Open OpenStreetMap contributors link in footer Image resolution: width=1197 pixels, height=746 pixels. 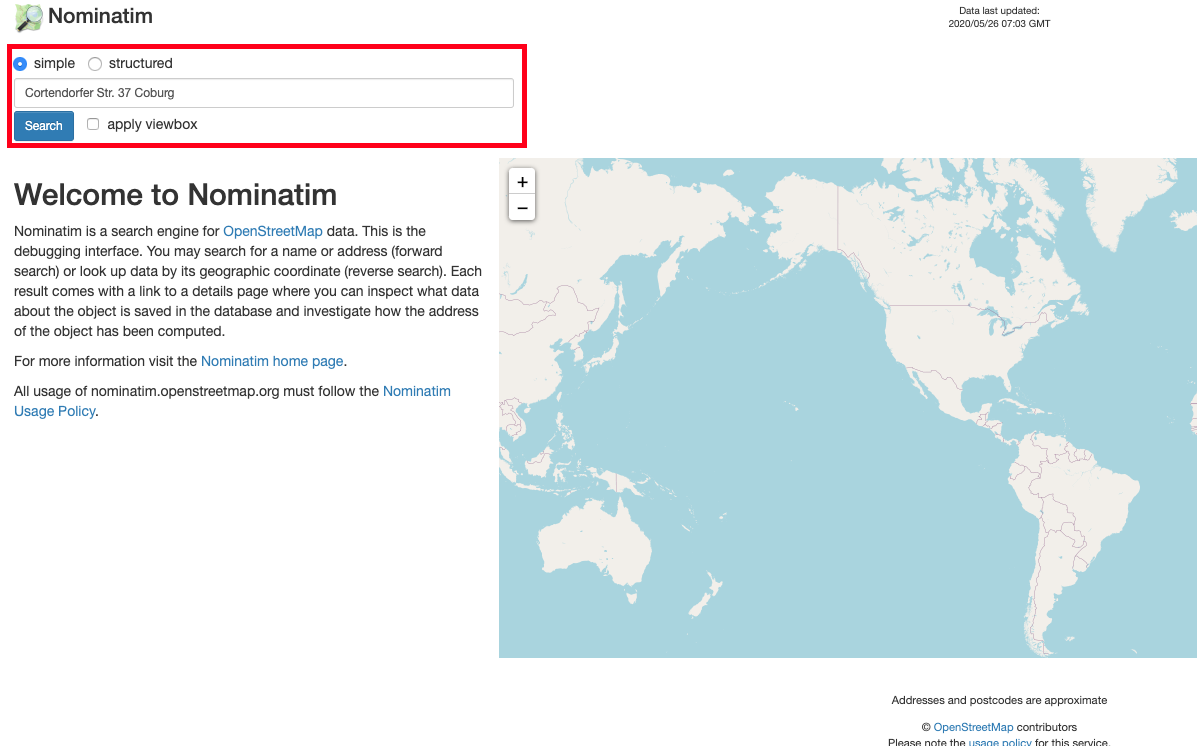click(x=973, y=727)
